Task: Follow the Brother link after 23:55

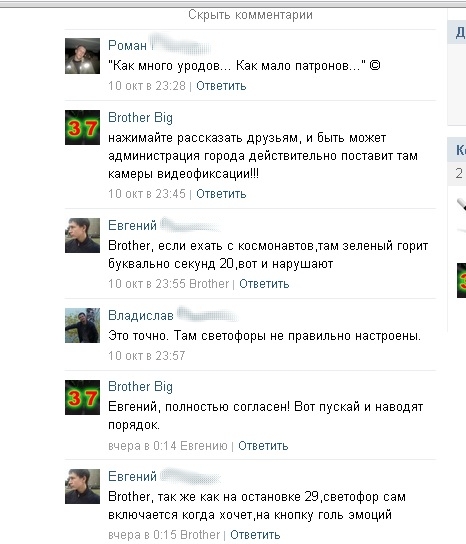Action: click(209, 284)
